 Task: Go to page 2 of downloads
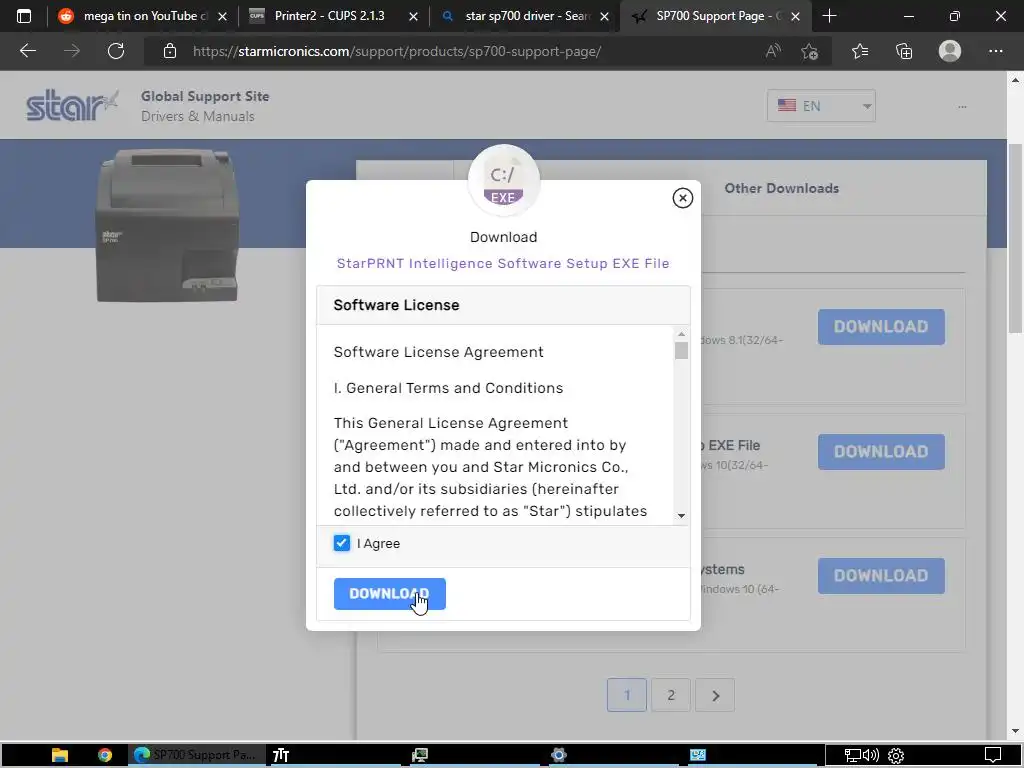pyautogui.click(x=671, y=695)
